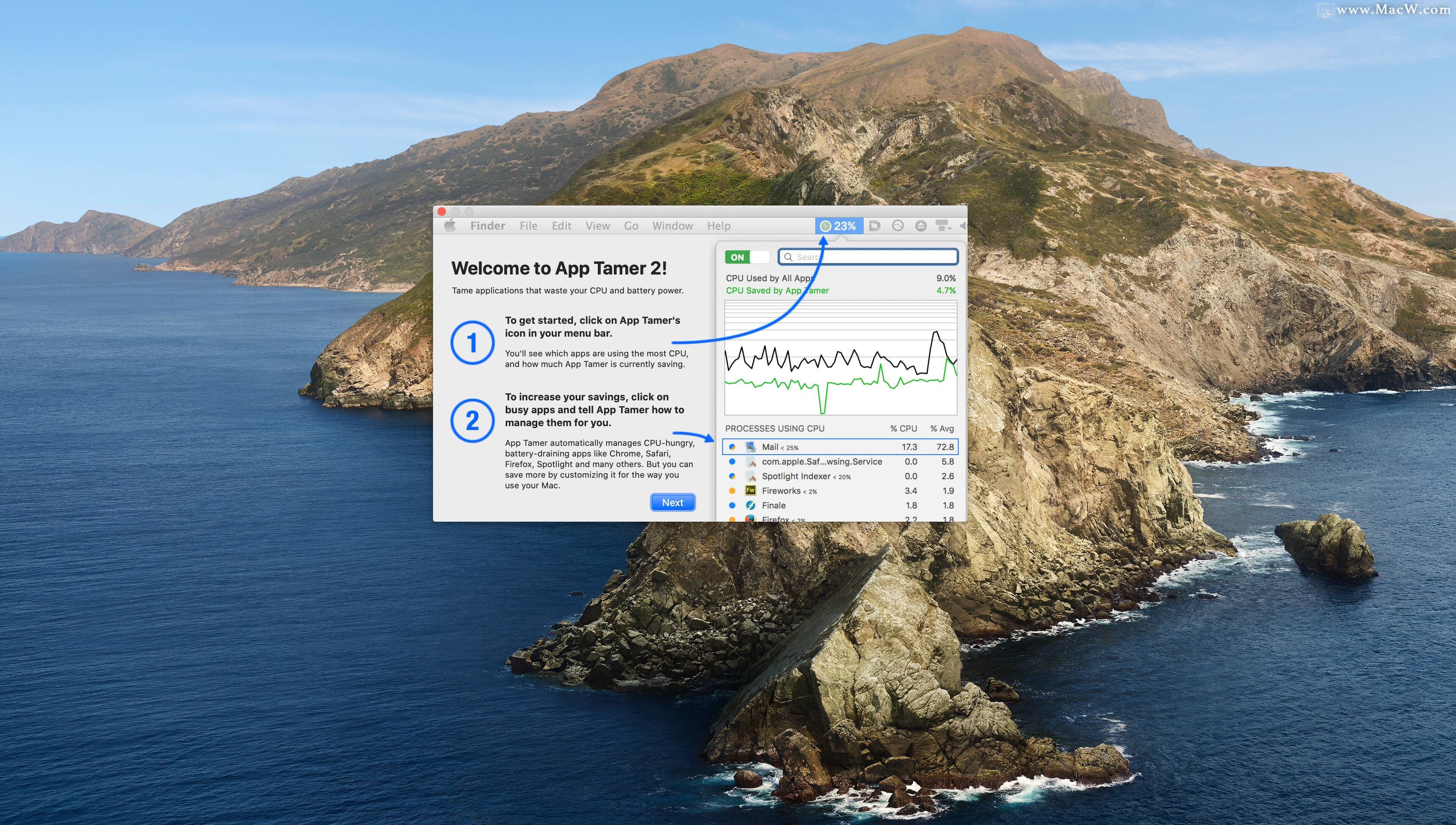The width and height of the screenshot is (1456, 825).
Task: Click the Mail app icon in process list
Action: [x=751, y=447]
